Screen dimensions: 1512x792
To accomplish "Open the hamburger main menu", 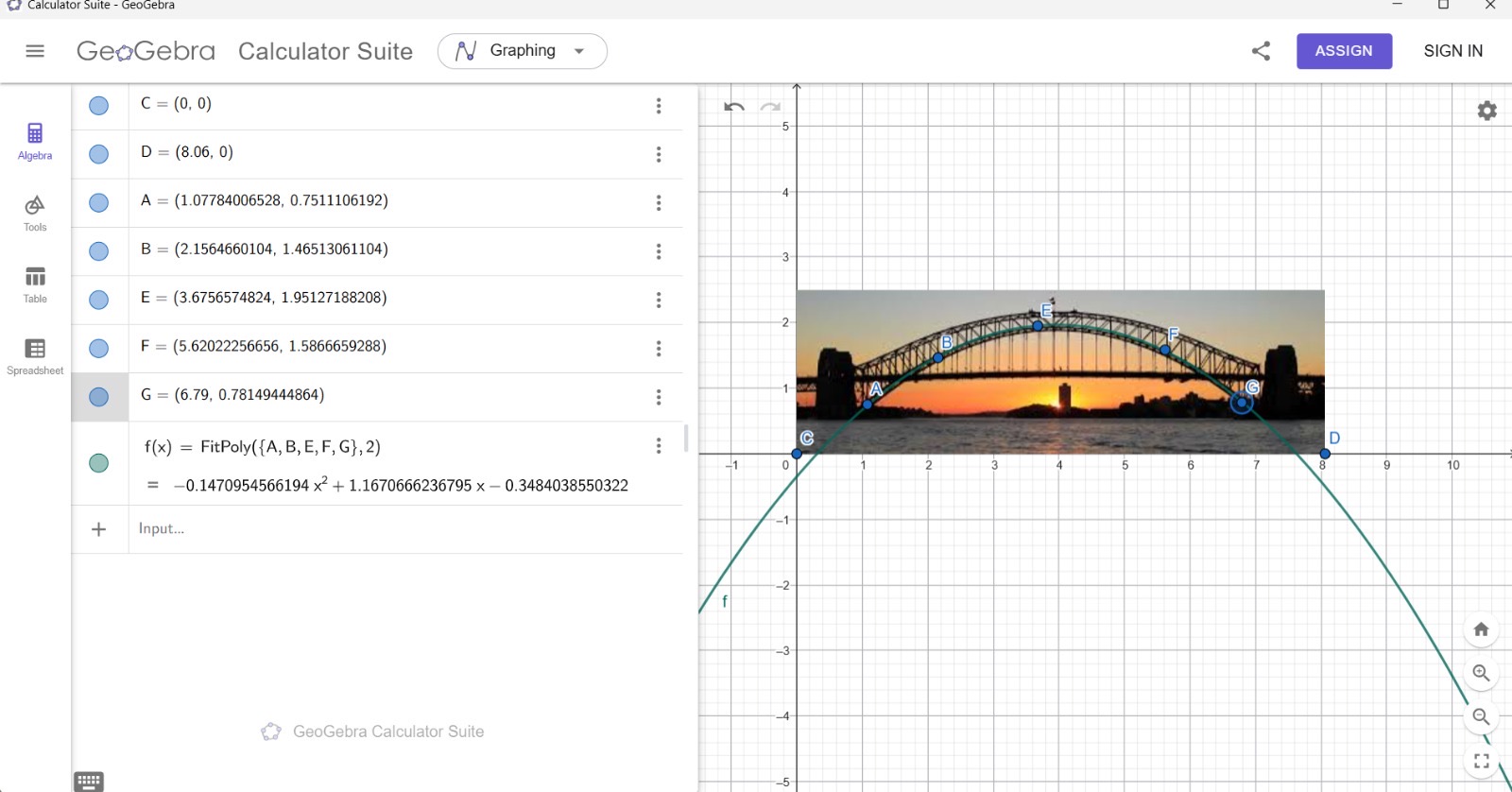I will 35,51.
